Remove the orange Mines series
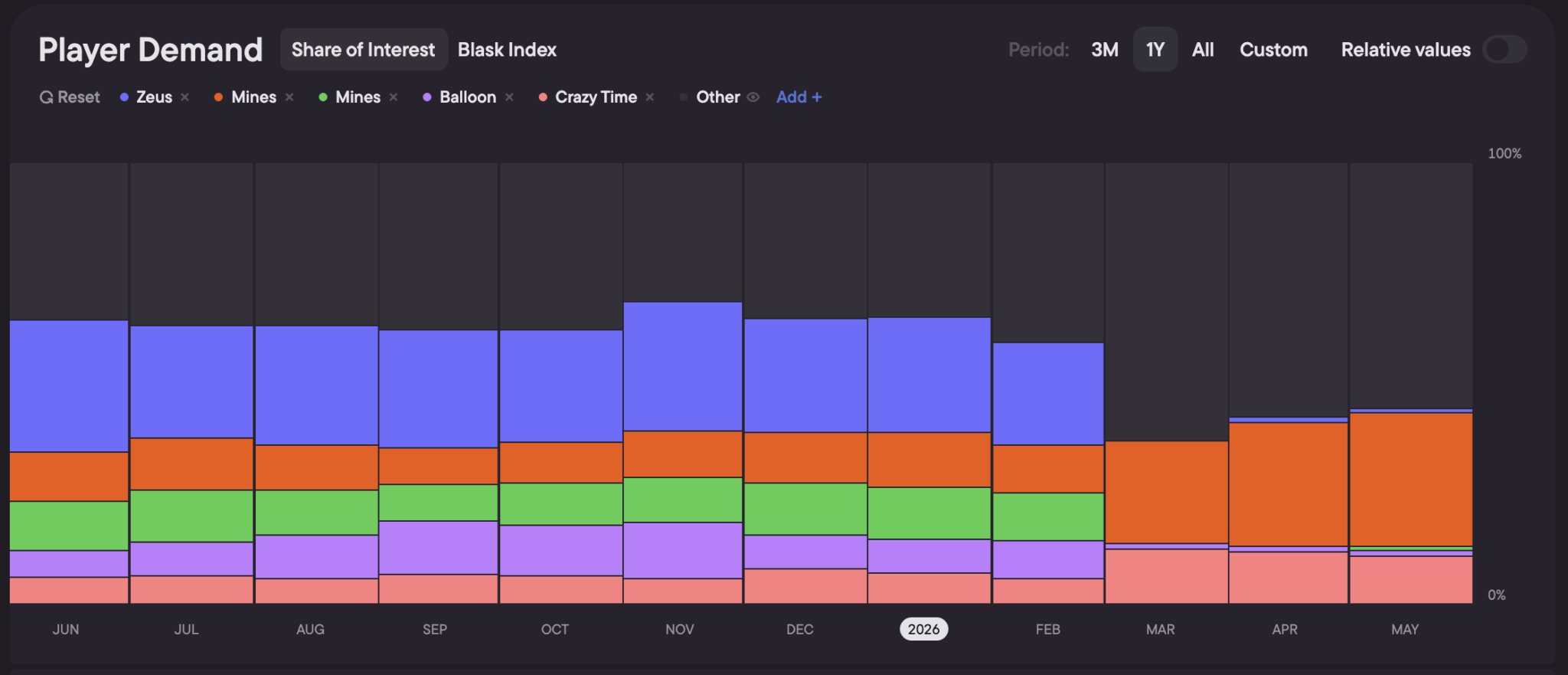The width and height of the screenshot is (1568, 675). pyautogui.click(x=289, y=97)
